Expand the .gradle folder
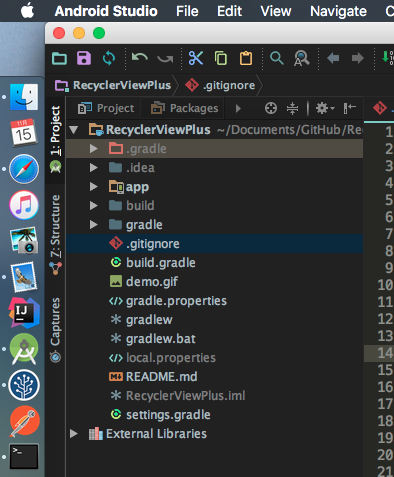This screenshot has width=394, height=477. click(94, 149)
